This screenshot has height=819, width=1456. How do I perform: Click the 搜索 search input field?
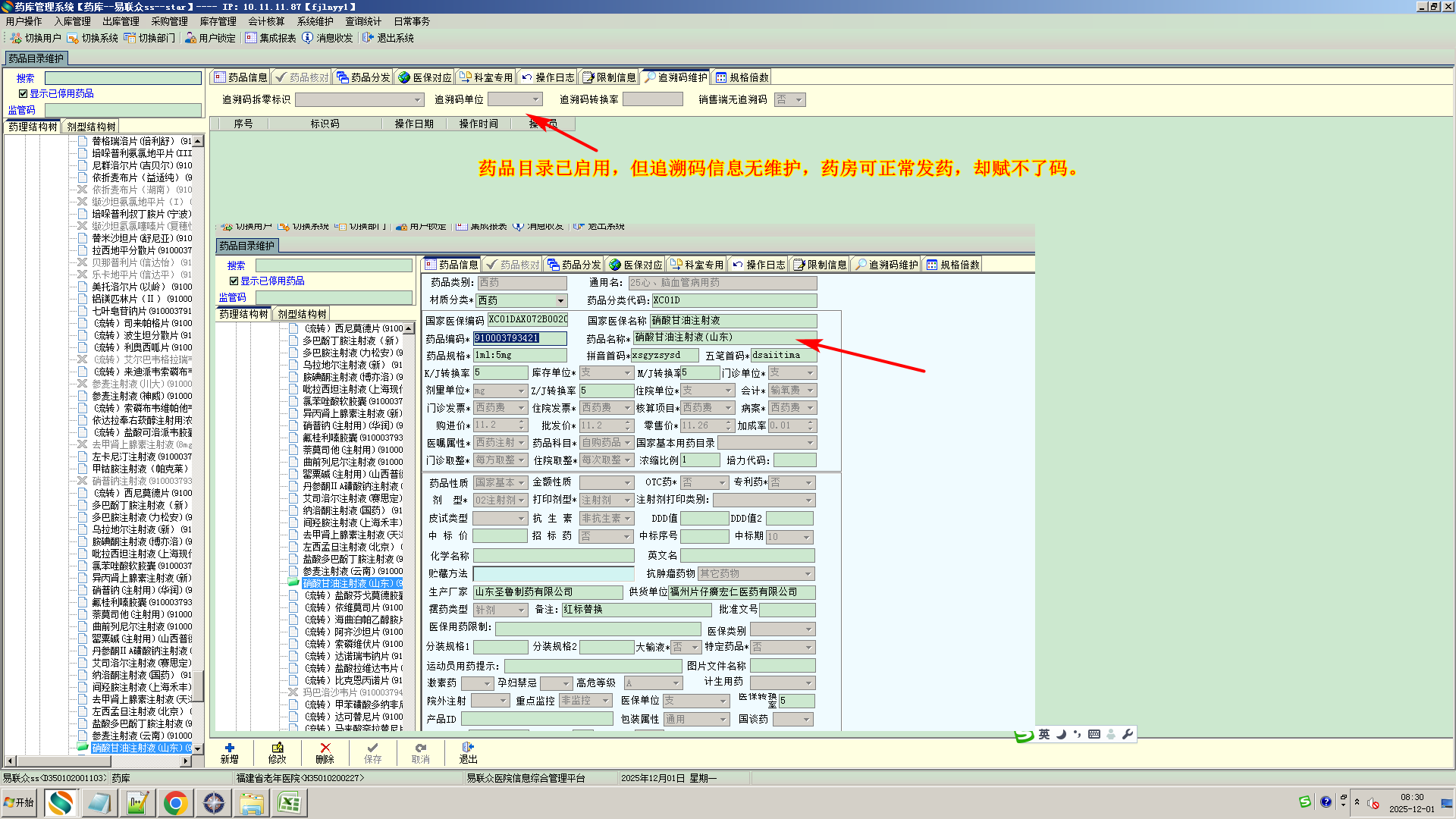click(123, 78)
